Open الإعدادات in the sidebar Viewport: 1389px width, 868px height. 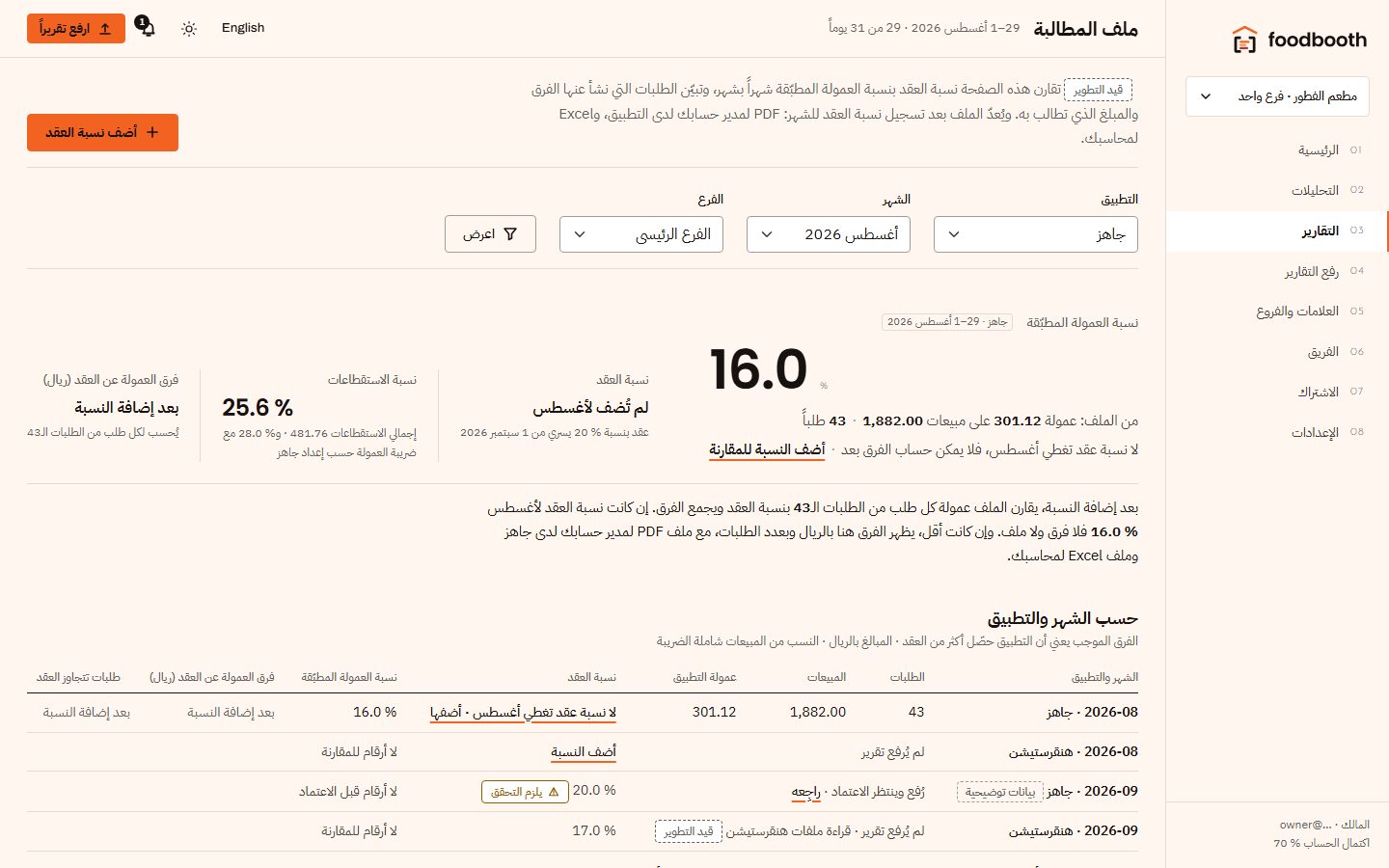point(1277,433)
